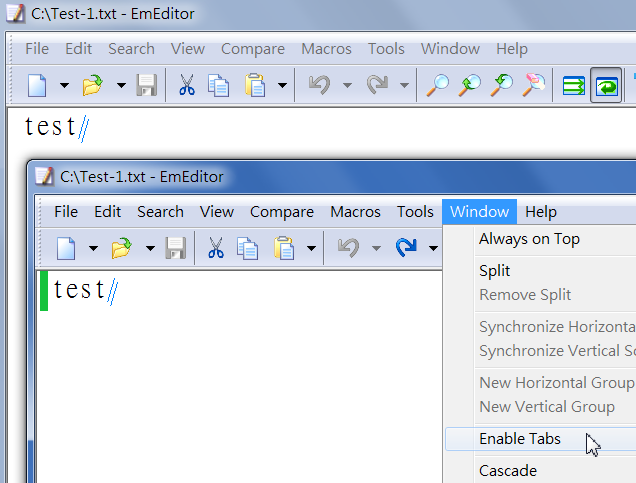Click Undo icon in back window
Screen dimensions: 636x483
tap(319, 85)
